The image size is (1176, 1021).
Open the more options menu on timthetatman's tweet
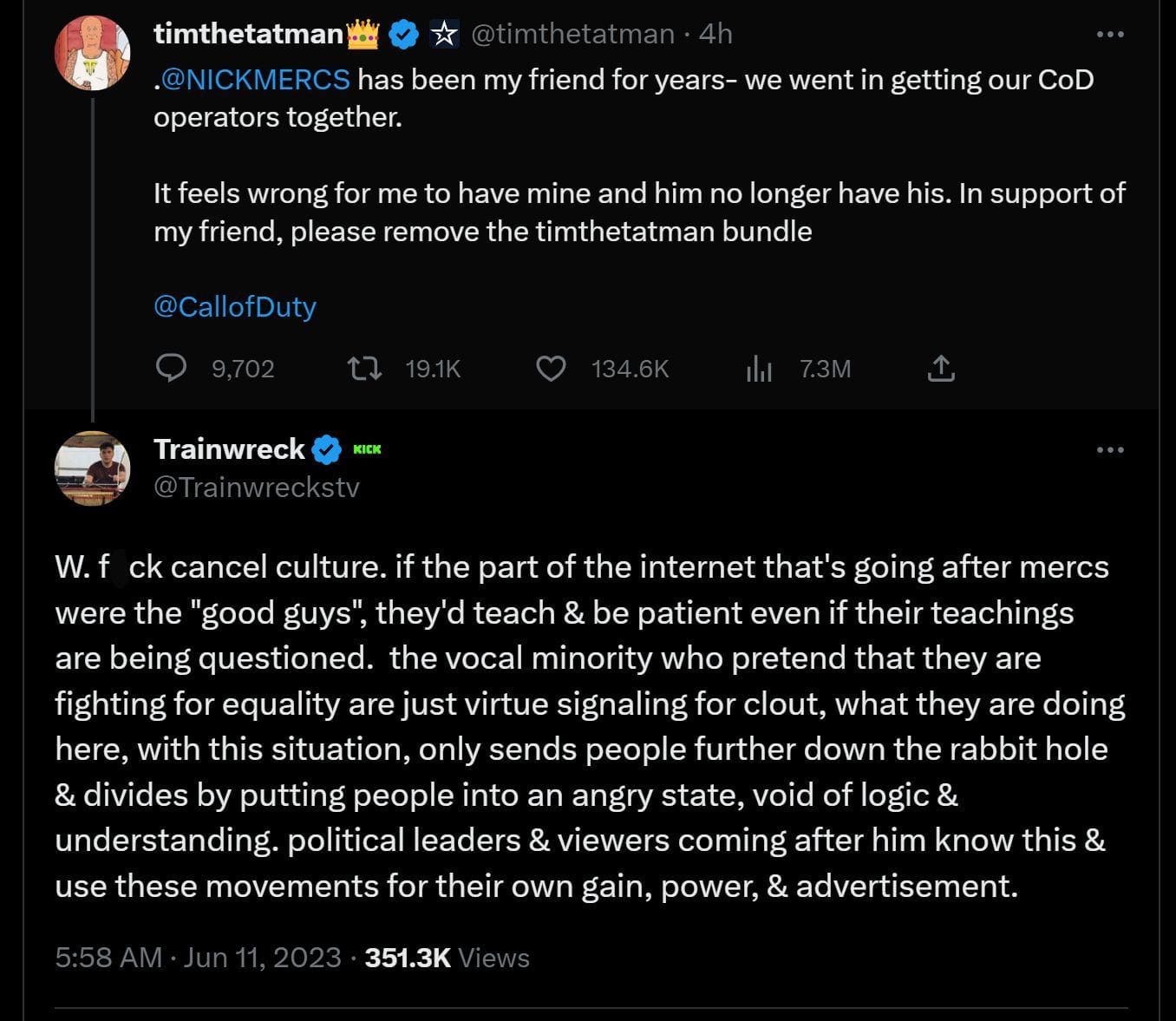pos(1110,33)
